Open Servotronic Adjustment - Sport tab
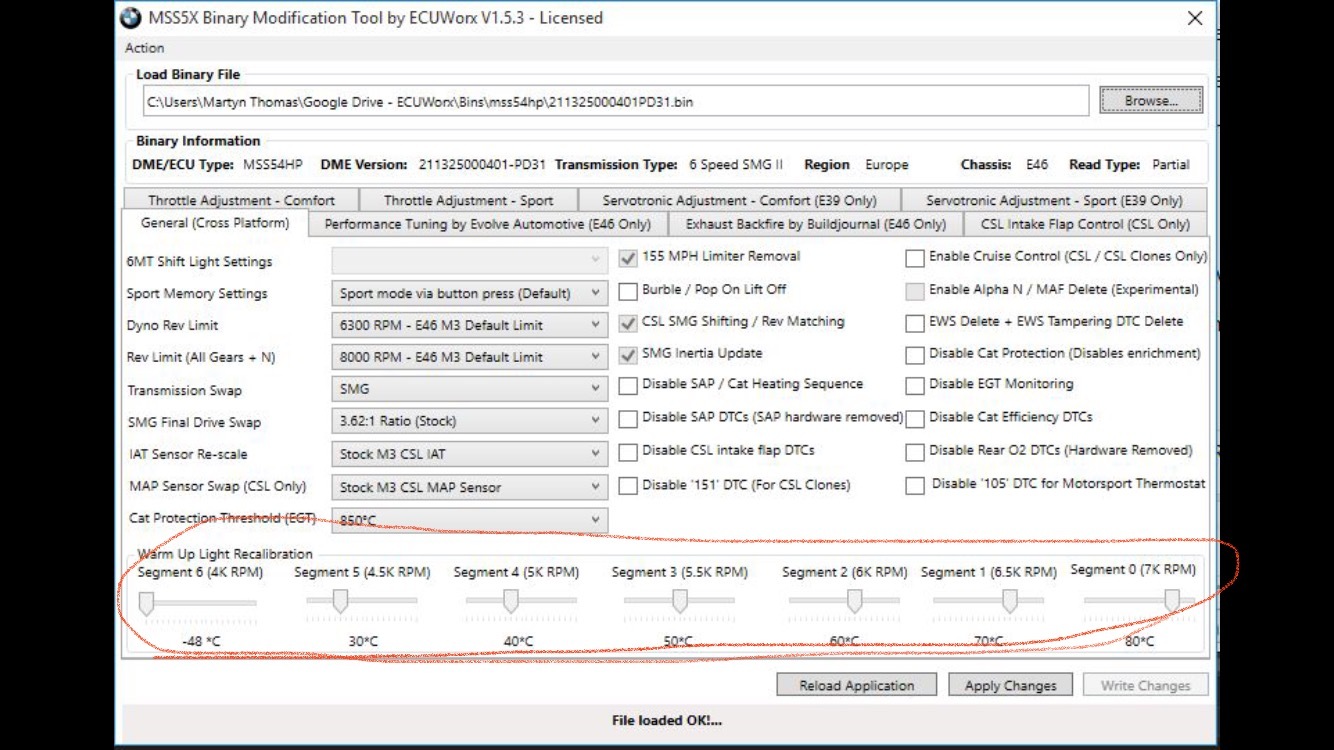Viewport: 1334px width, 750px height. tap(1054, 200)
